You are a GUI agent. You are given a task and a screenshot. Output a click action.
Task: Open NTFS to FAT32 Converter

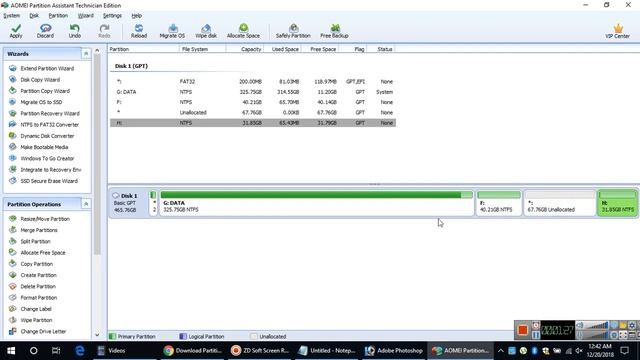tap(49, 124)
